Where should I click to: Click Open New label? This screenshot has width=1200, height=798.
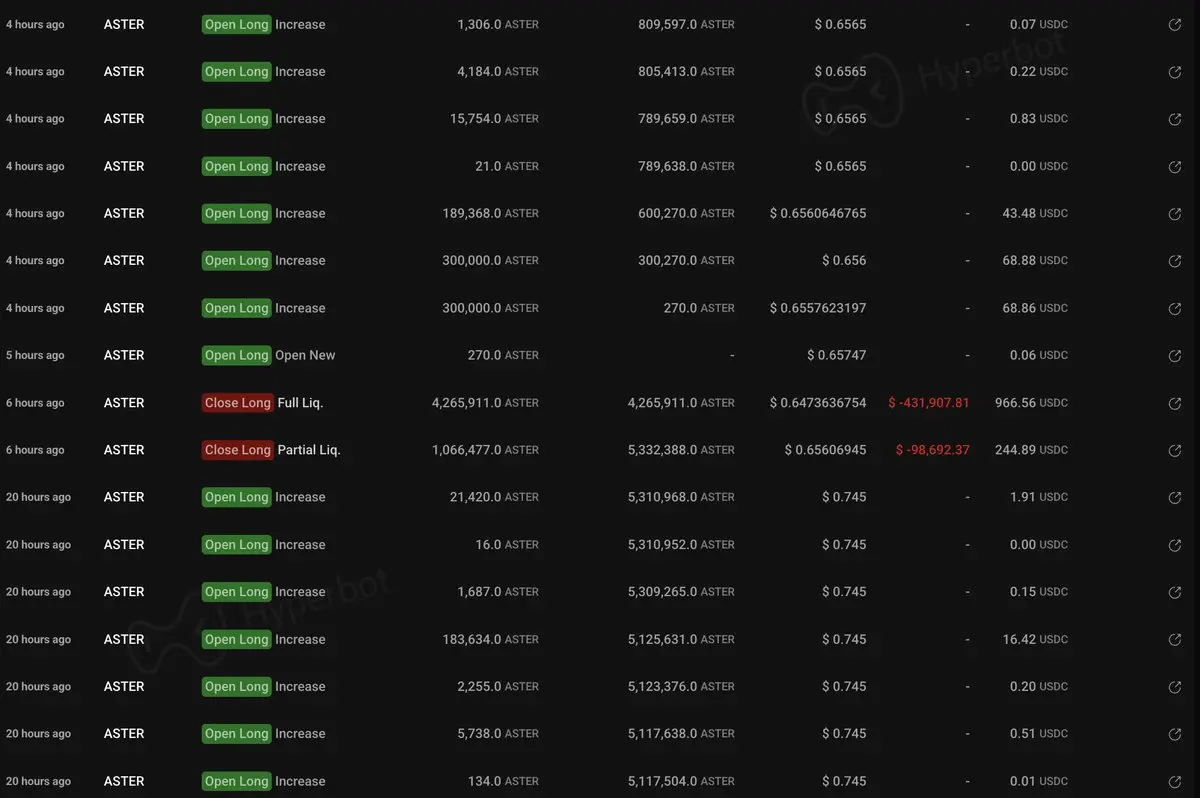(306, 355)
